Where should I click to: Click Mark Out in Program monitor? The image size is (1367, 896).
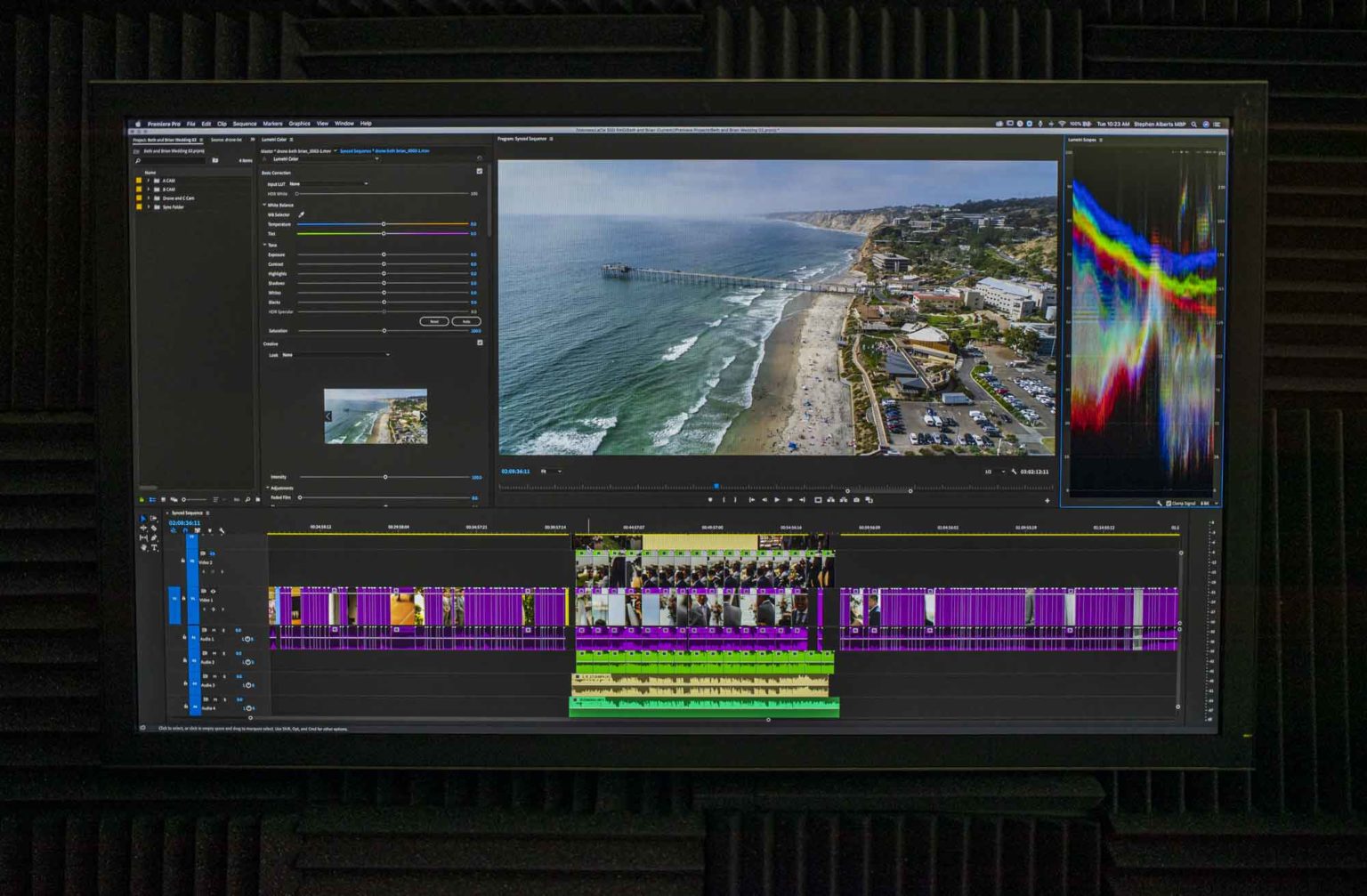[735, 500]
